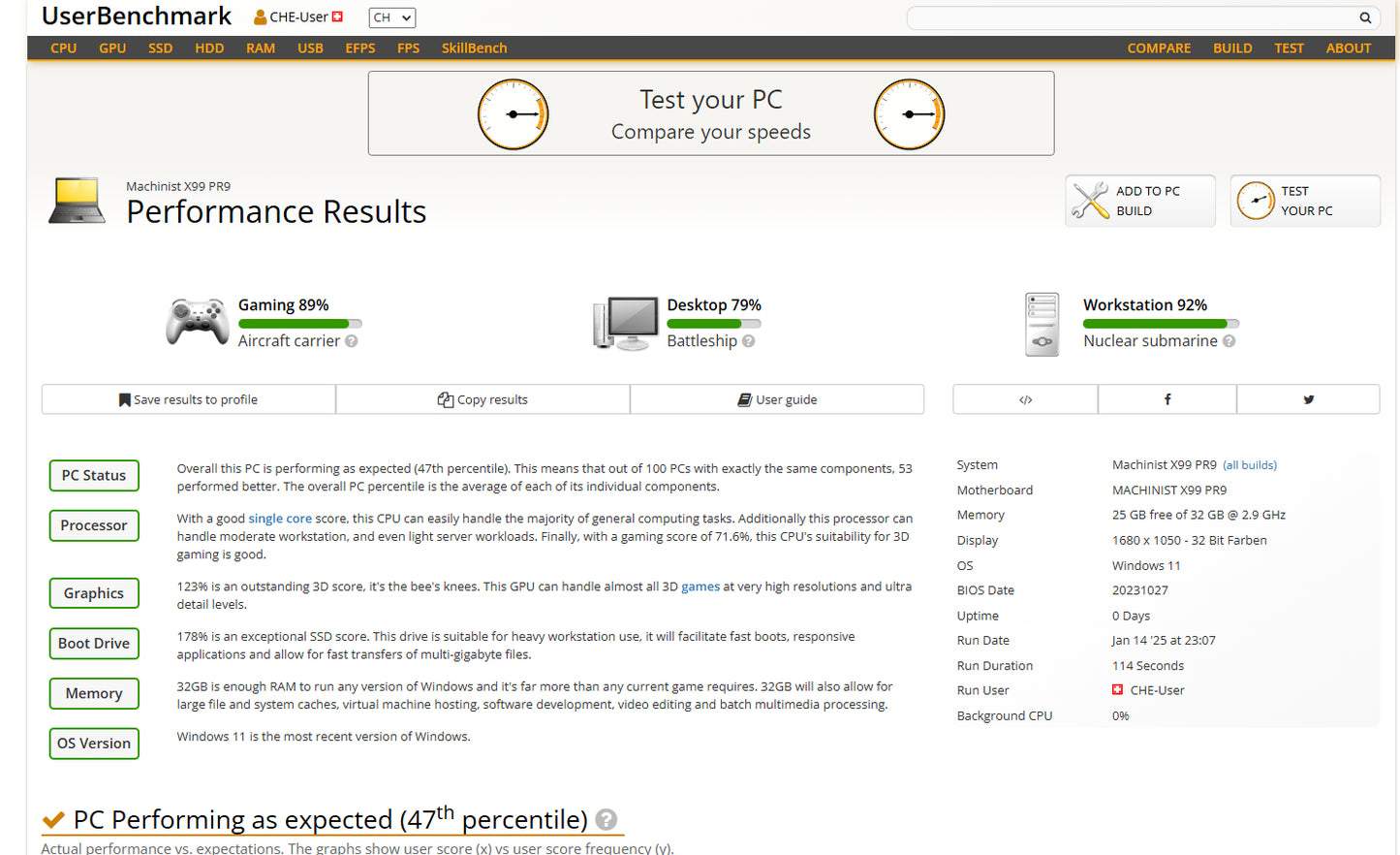
Task: Go to TEST page
Action: [x=1289, y=47]
